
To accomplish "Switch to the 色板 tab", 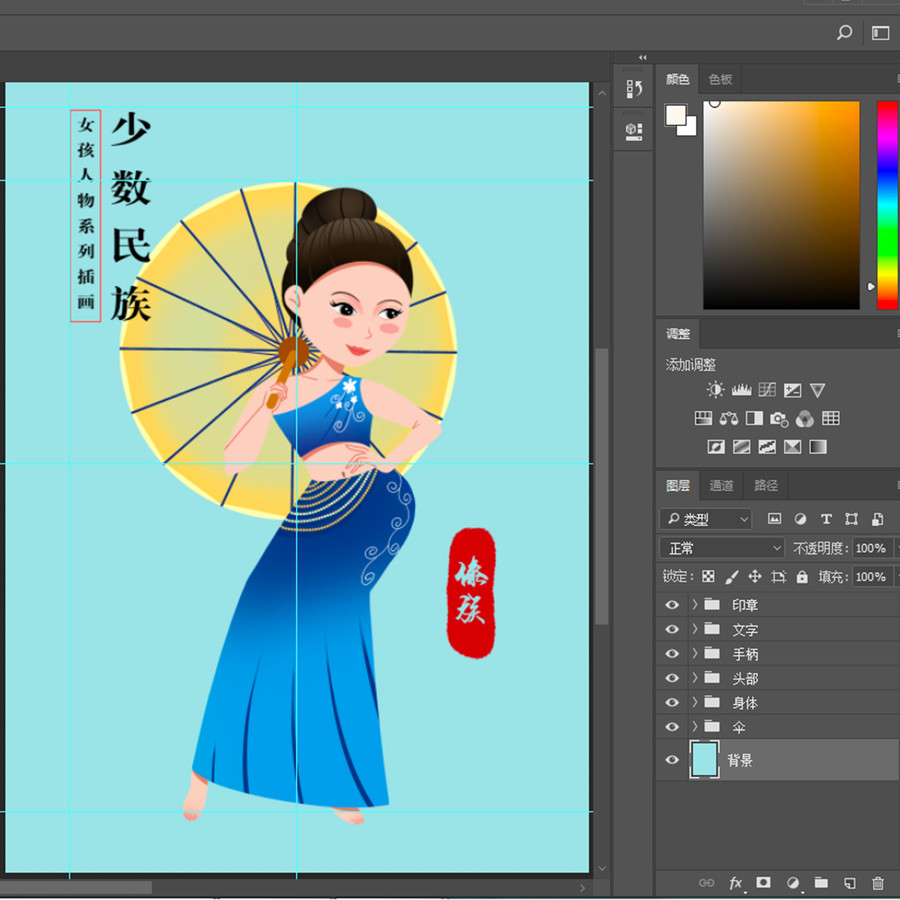I will pos(720,79).
